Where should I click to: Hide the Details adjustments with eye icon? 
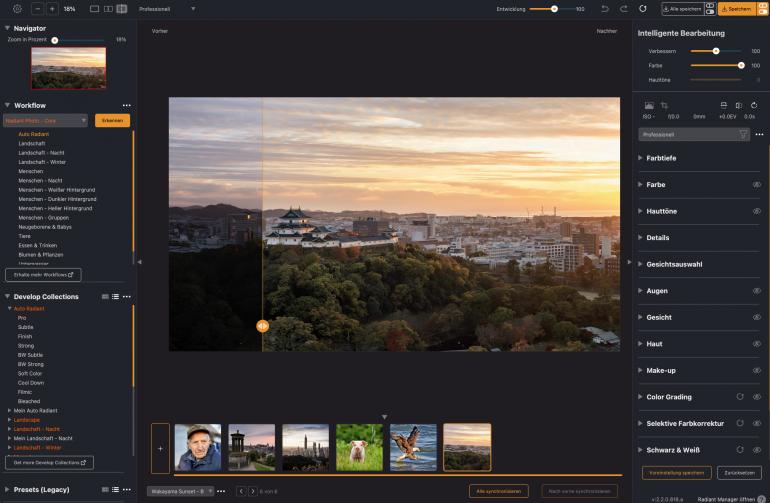point(756,238)
